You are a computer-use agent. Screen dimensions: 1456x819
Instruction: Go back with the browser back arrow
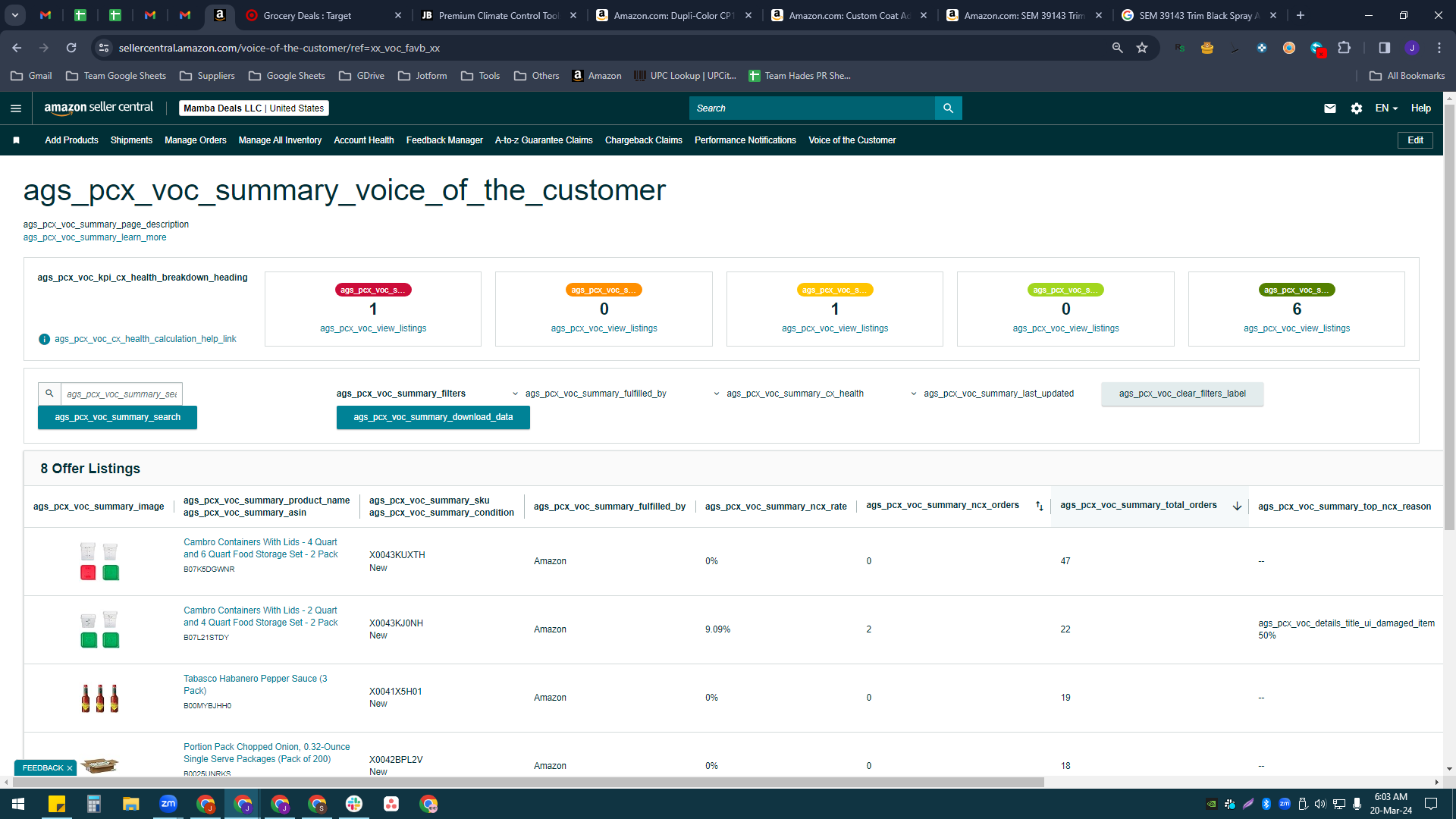(x=17, y=48)
